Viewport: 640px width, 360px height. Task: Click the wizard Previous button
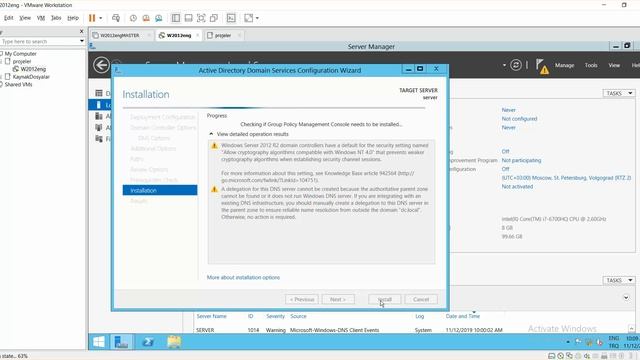click(x=302, y=299)
